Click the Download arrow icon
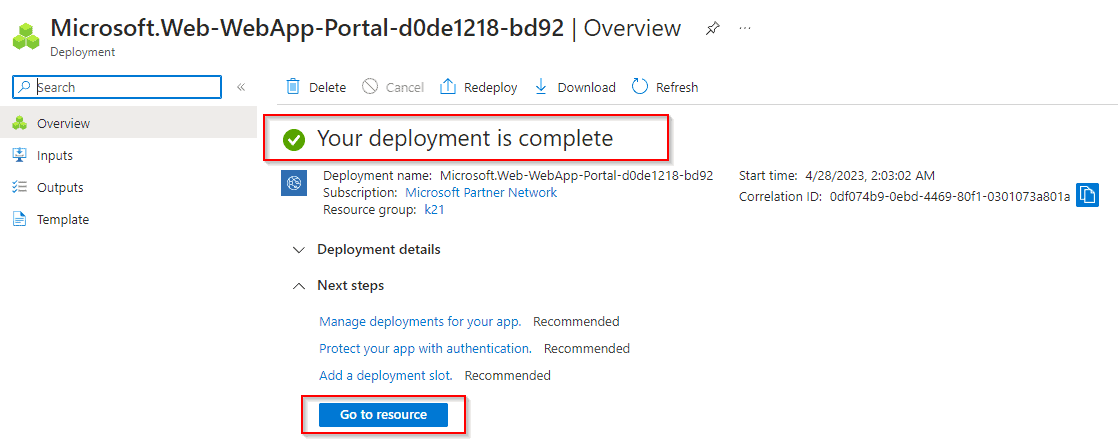 (x=541, y=87)
